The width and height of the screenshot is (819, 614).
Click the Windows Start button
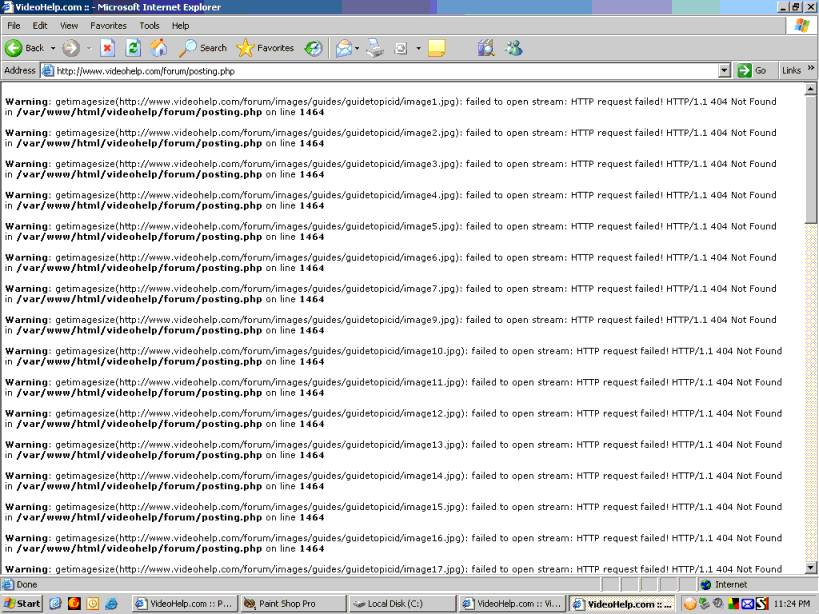click(x=22, y=604)
